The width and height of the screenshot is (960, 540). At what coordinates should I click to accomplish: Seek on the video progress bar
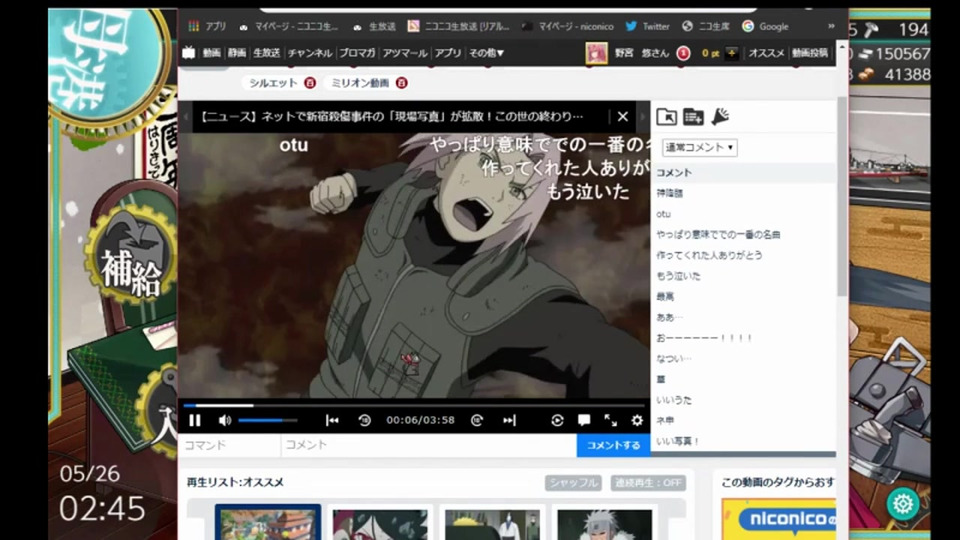(x=414, y=405)
